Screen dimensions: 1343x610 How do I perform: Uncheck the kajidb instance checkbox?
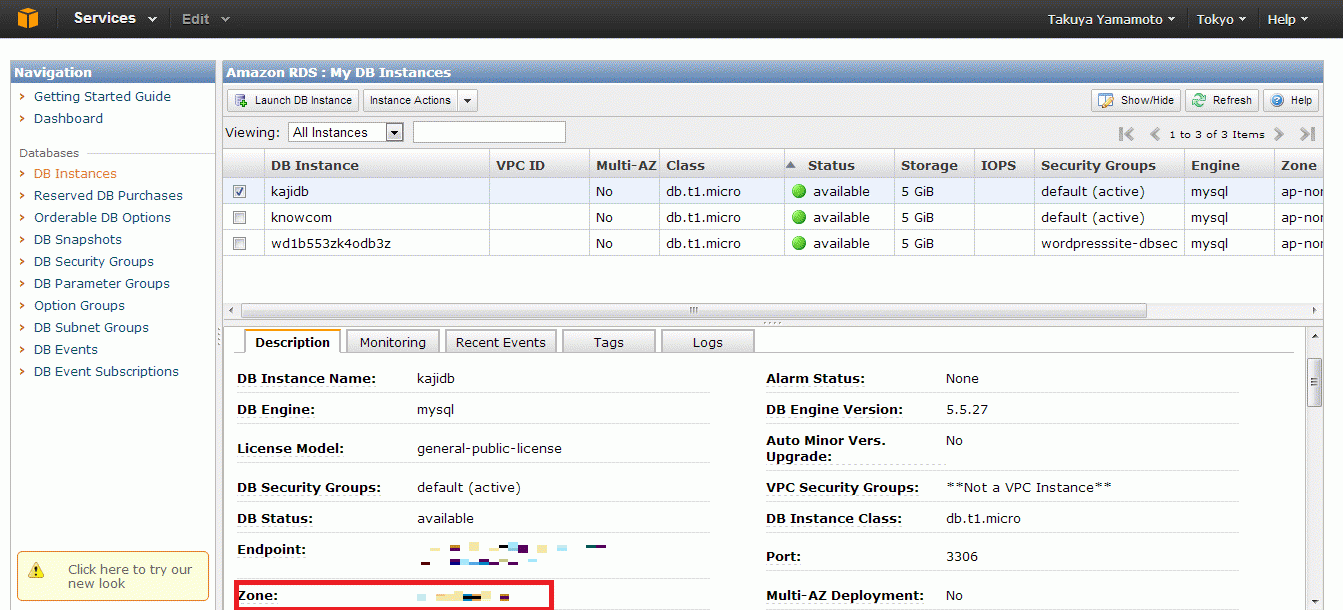(240, 191)
